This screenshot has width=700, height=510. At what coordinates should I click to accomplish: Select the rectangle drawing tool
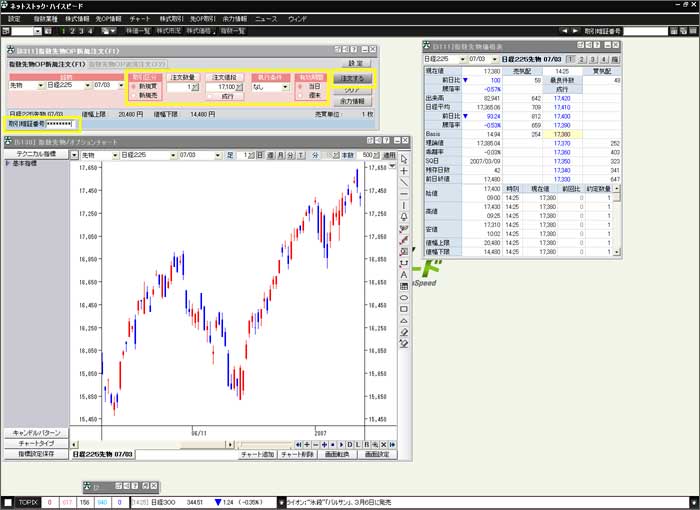[404, 309]
